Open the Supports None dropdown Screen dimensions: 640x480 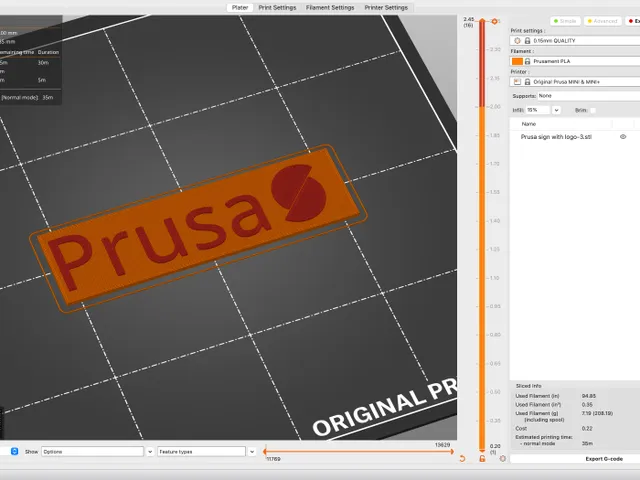click(589, 96)
